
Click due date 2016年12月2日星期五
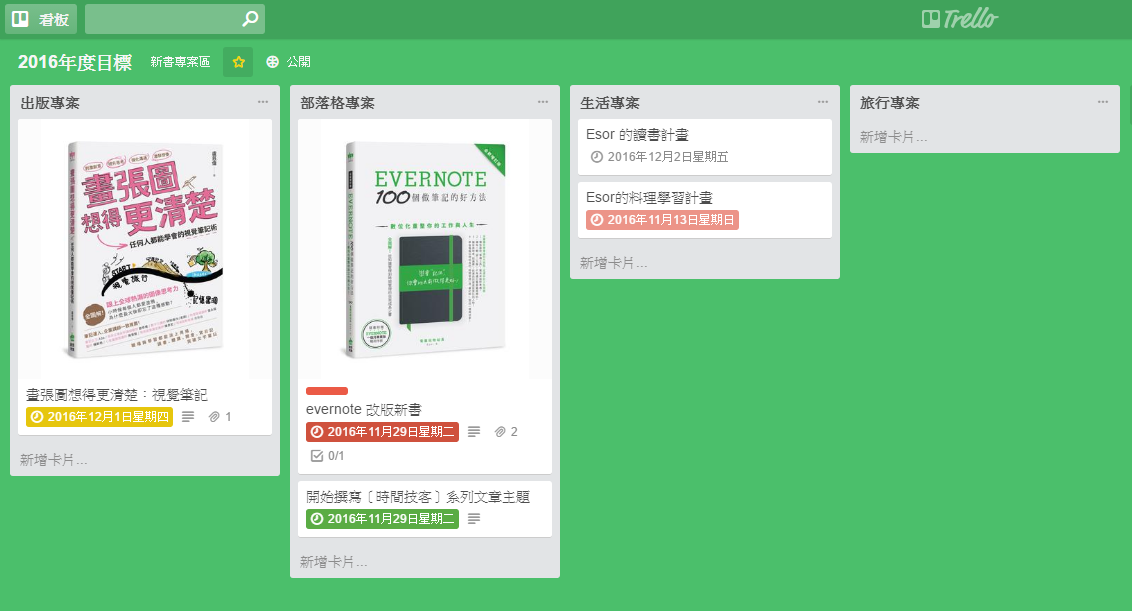[x=660, y=157]
